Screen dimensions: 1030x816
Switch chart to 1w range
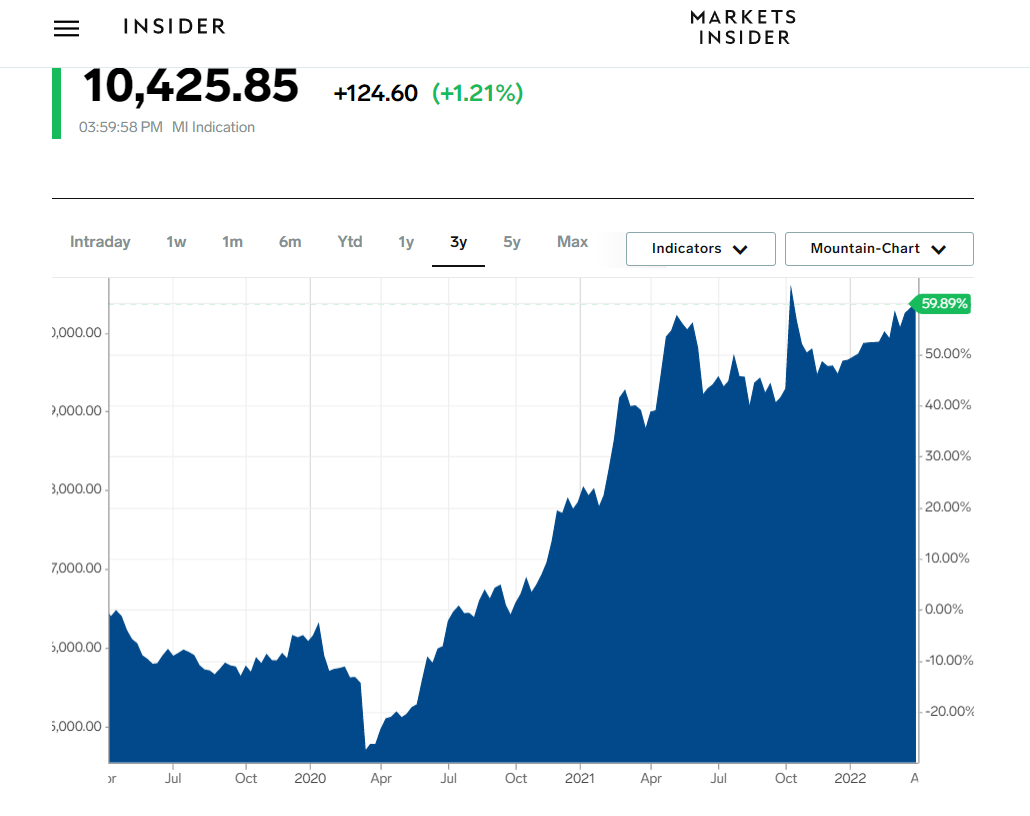tap(176, 242)
